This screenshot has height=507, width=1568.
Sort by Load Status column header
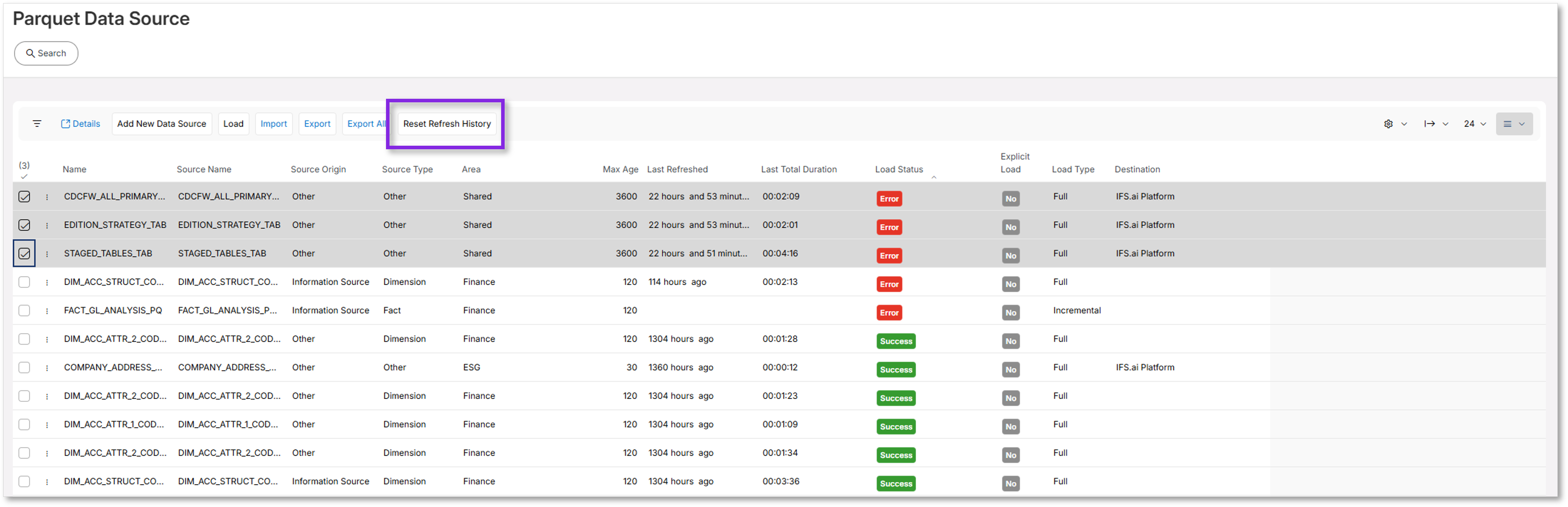(899, 170)
